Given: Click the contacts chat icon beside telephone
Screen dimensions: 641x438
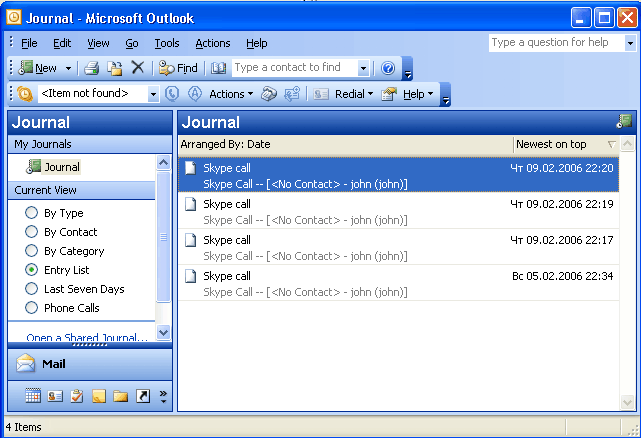Looking at the screenshot, I should click(292, 94).
